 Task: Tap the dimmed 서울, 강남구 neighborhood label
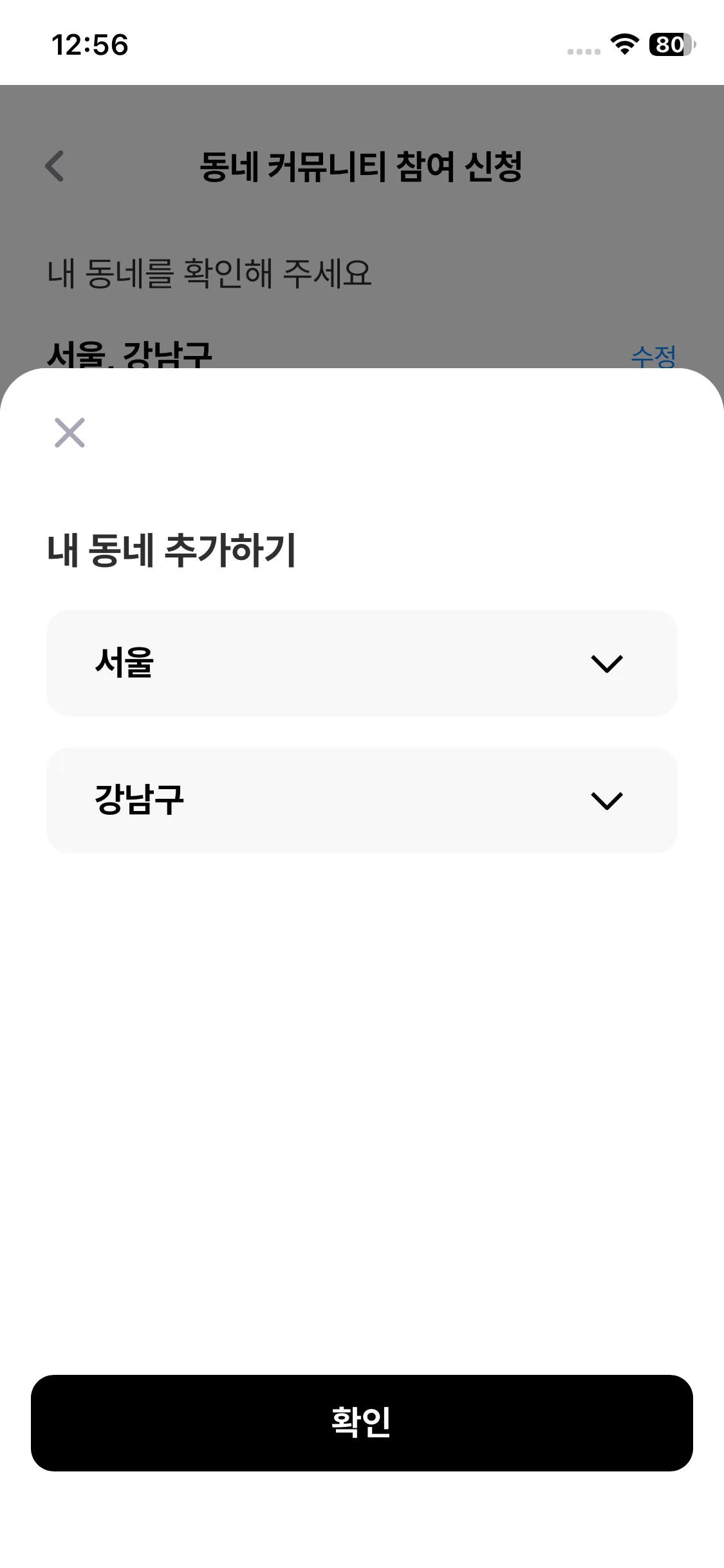pos(129,355)
